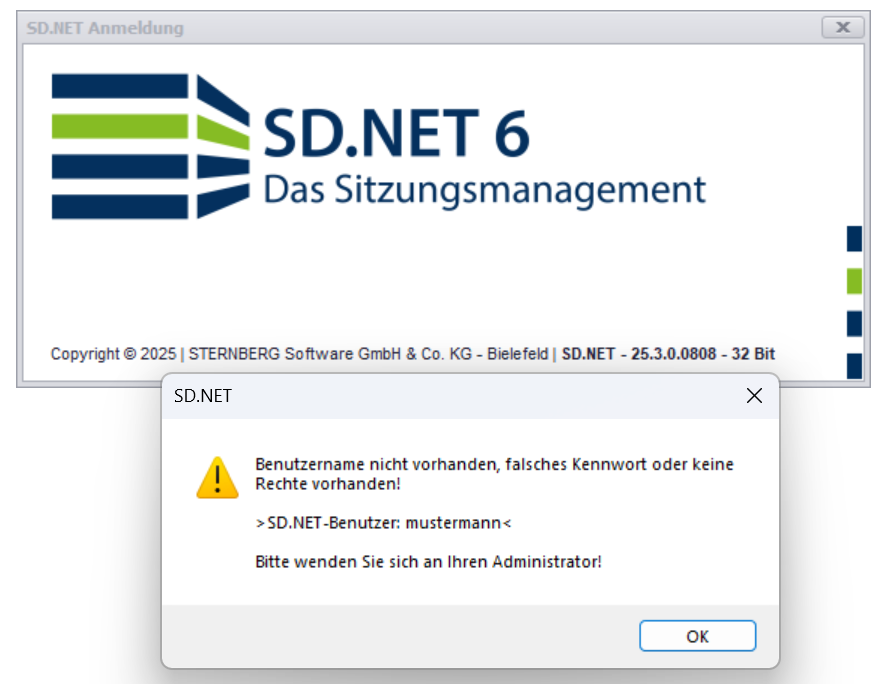Viewport: 879px width, 684px height.
Task: Click the topmost dark blue square on the right edge
Action: point(854,238)
